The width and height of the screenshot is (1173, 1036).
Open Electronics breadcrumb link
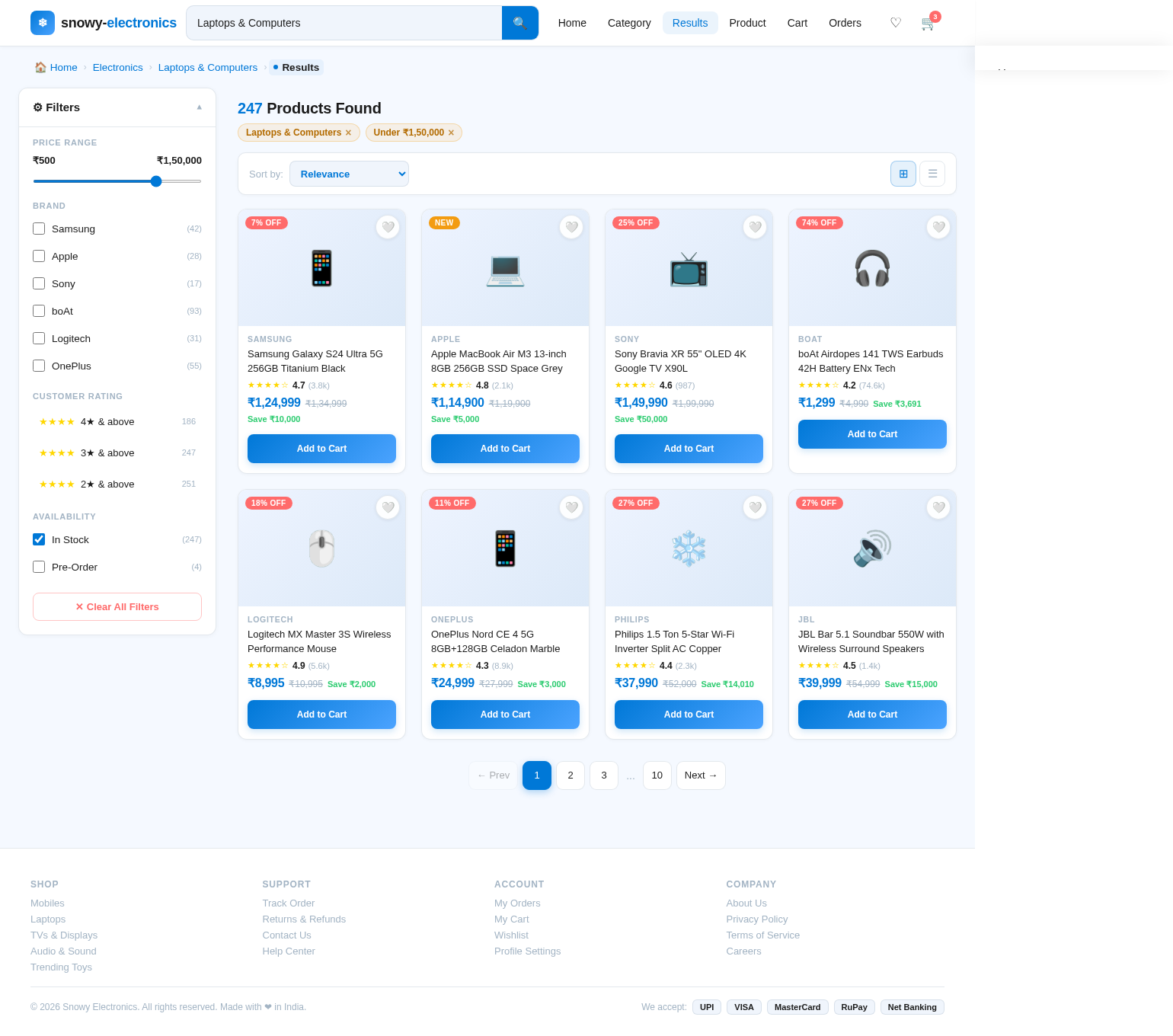[118, 67]
